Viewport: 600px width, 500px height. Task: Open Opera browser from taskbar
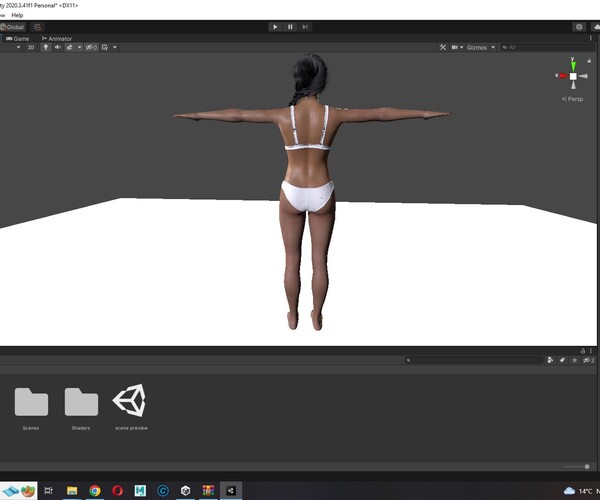coord(117,490)
